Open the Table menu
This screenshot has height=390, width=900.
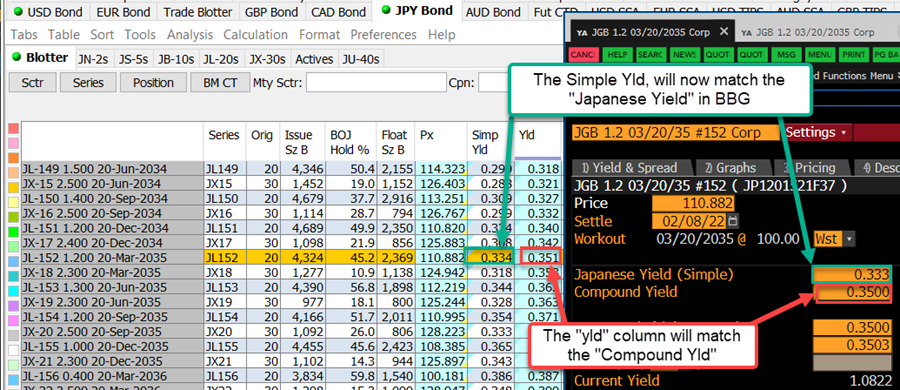coord(64,35)
